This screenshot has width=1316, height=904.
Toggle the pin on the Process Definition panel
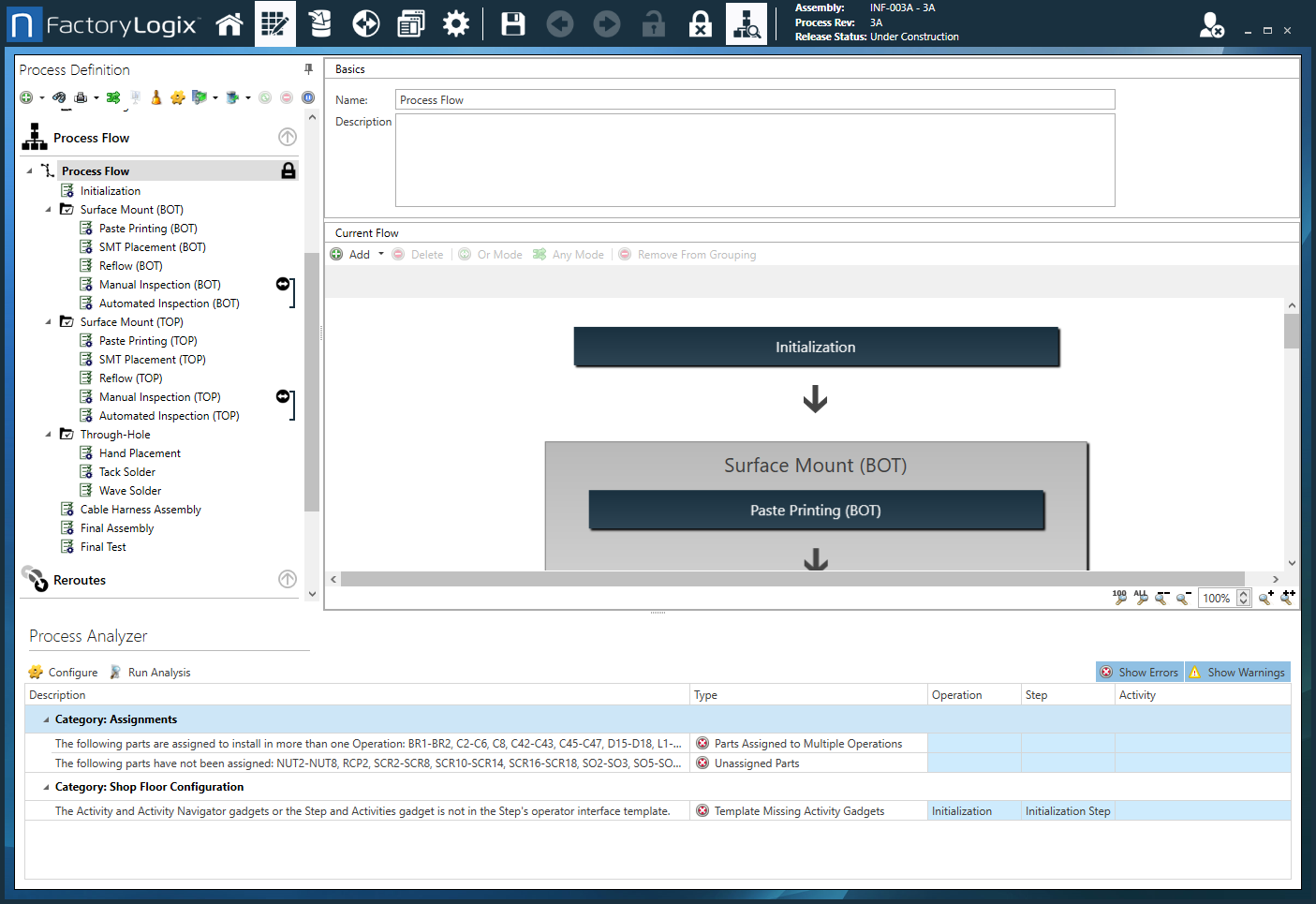[x=307, y=68]
